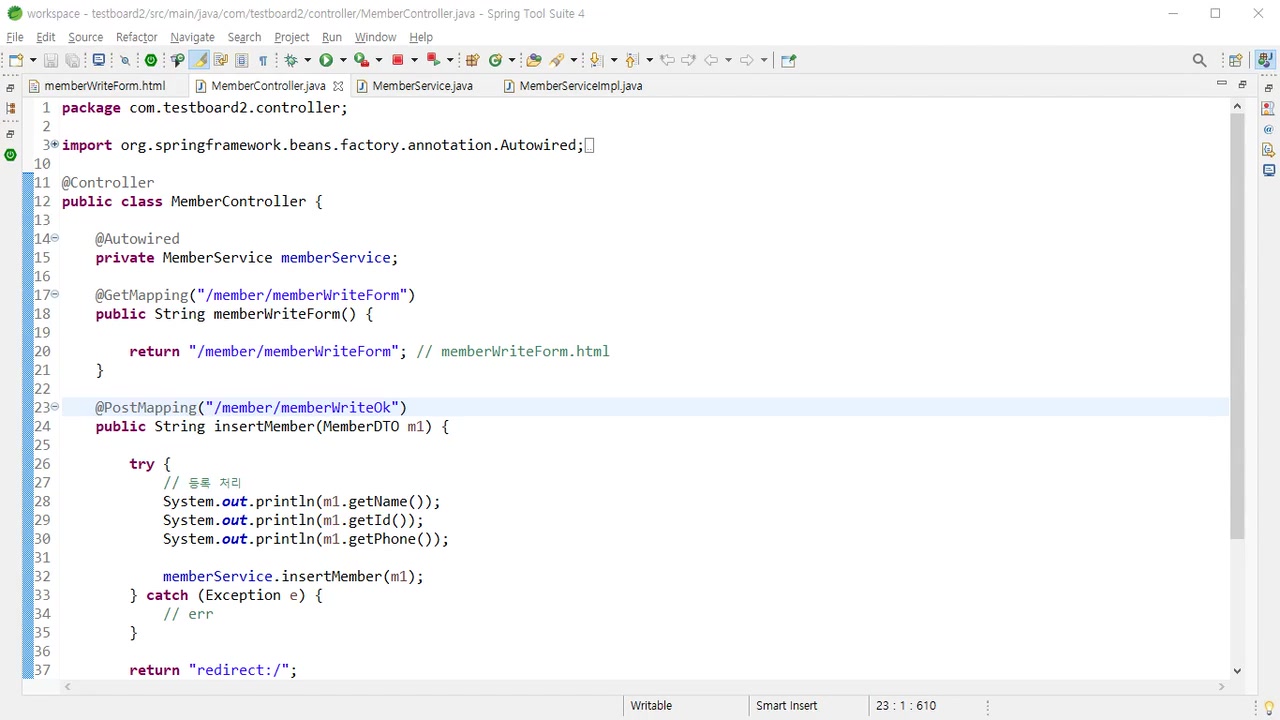
Task: Click the Open Perspective icon
Action: (x=1235, y=60)
